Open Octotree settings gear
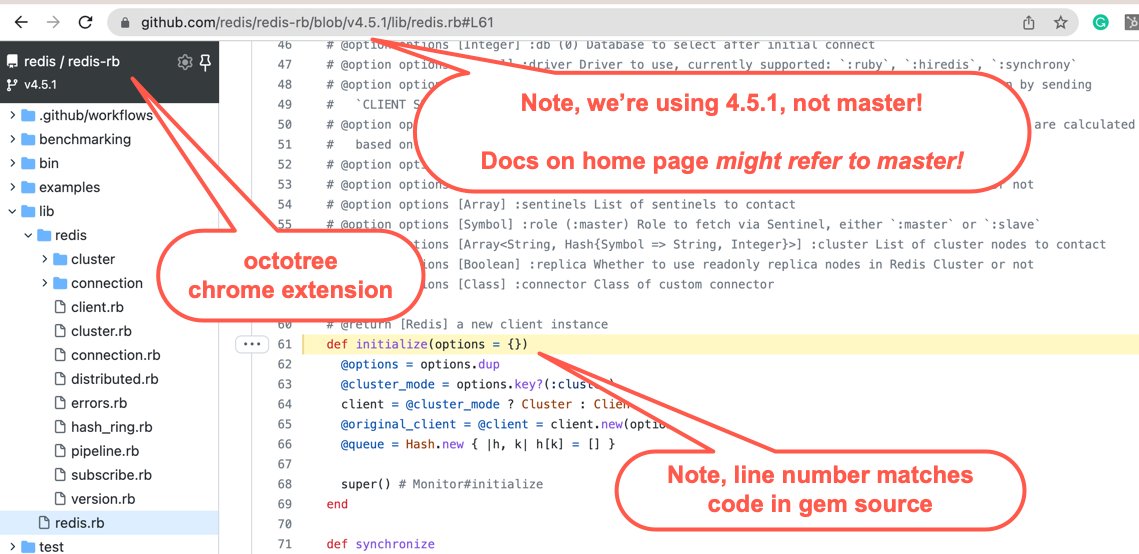Image resolution: width=1139 pixels, height=554 pixels. [x=185, y=62]
